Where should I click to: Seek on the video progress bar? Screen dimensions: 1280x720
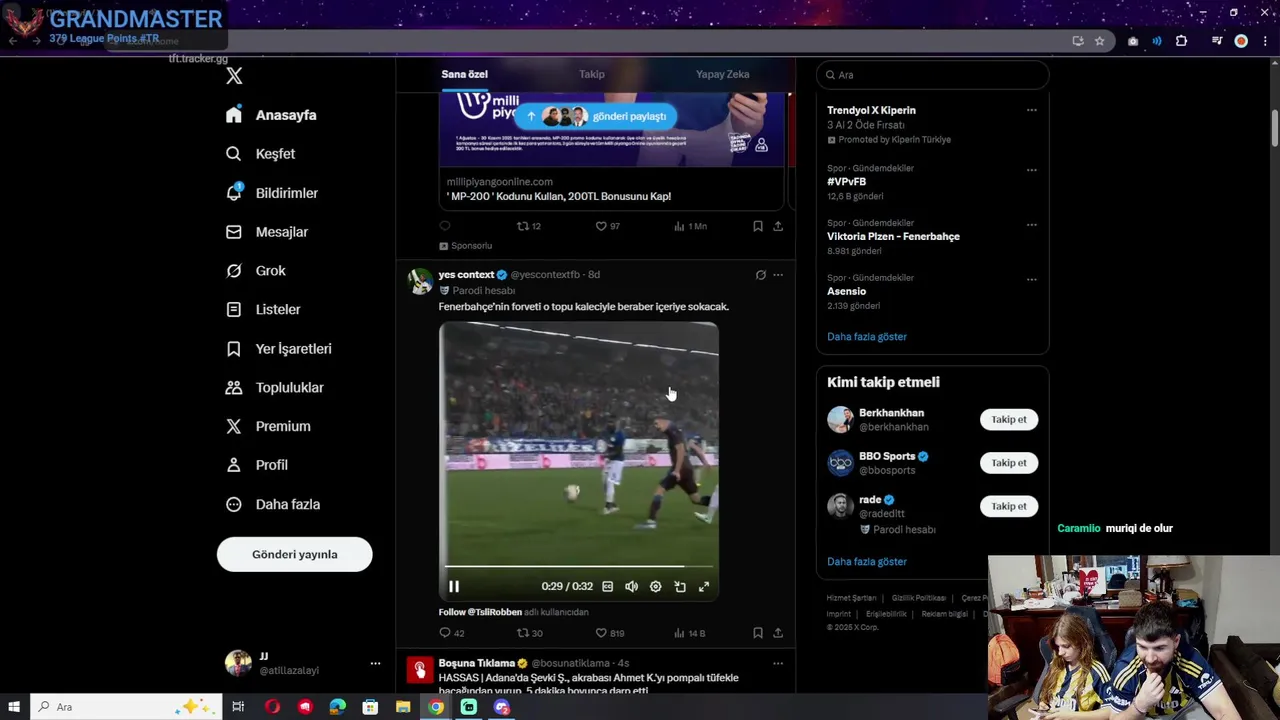[579, 567]
